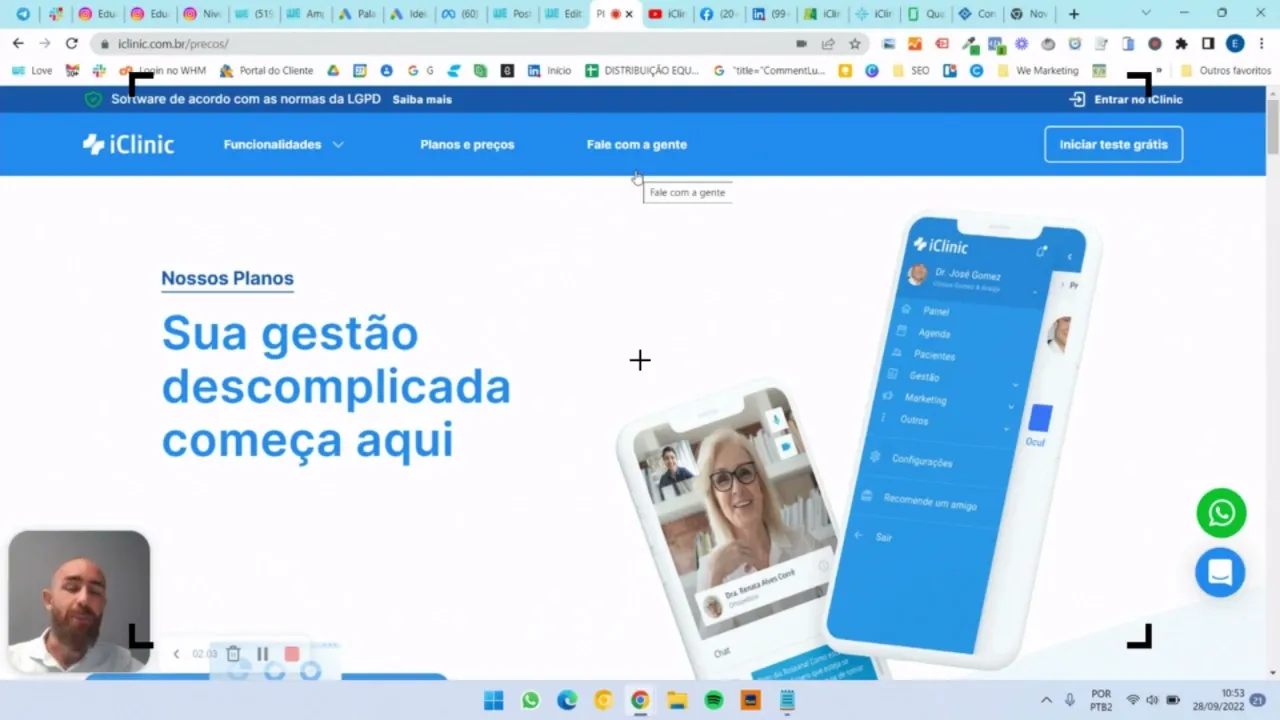1280x720 pixels.
Task: Open the Love bookmark
Action: point(33,71)
